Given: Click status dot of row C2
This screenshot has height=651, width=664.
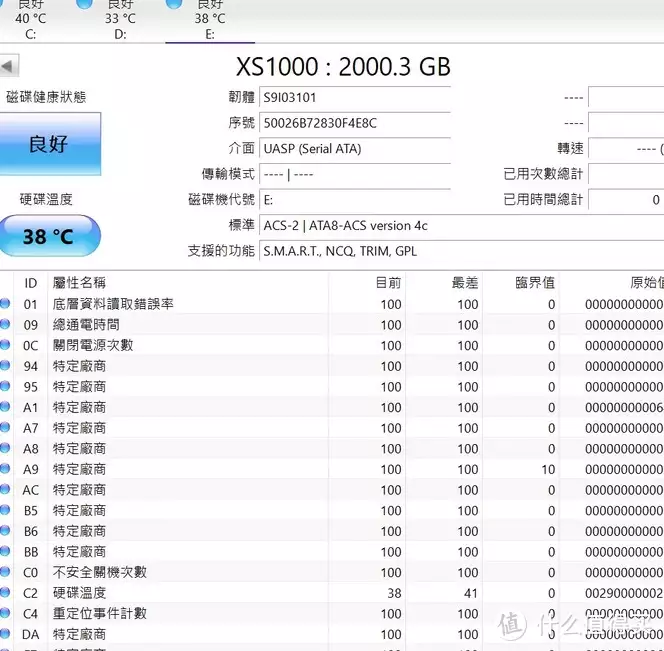Looking at the screenshot, I should click(5, 592).
